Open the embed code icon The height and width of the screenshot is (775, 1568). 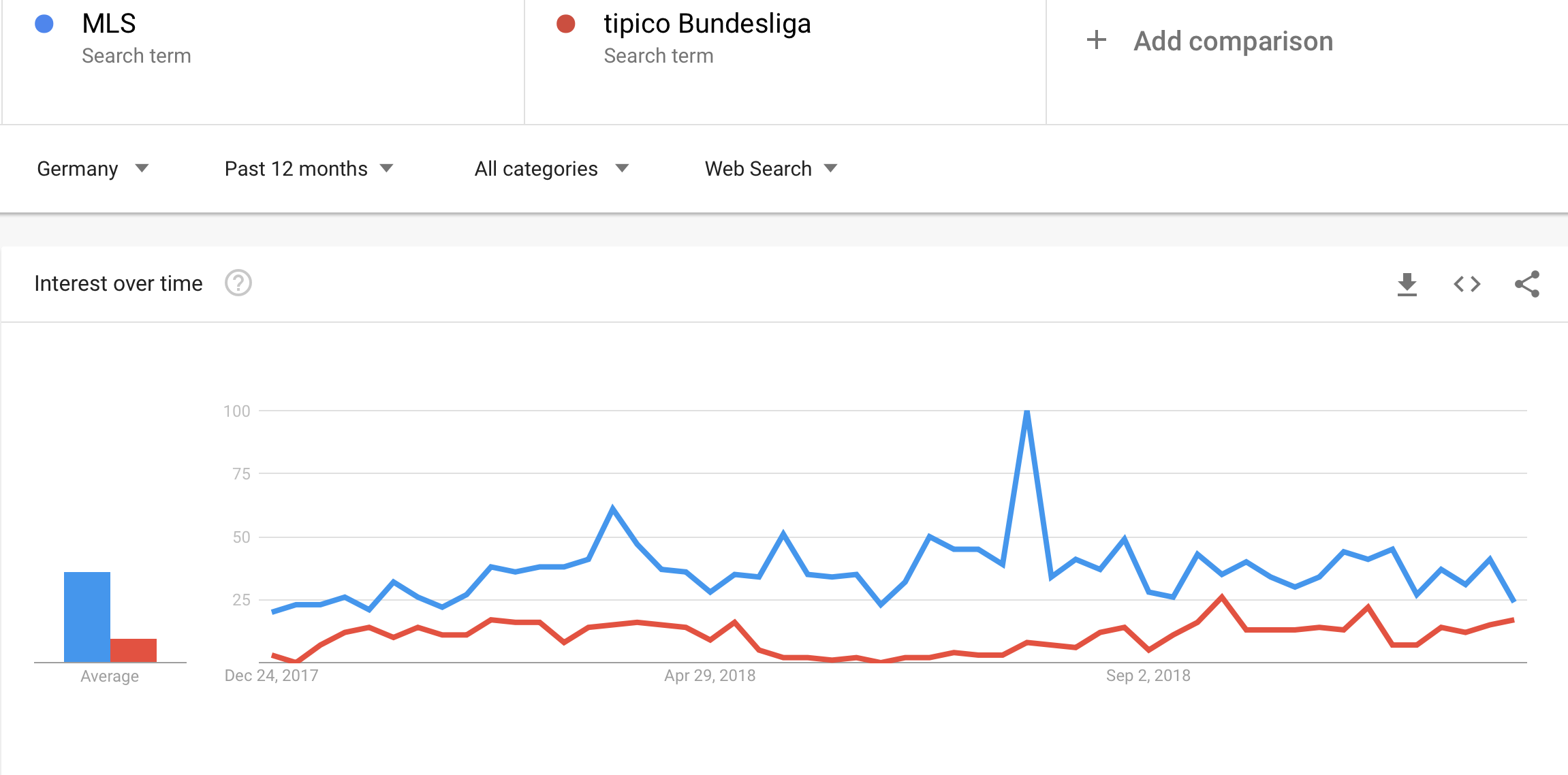coord(1467,284)
